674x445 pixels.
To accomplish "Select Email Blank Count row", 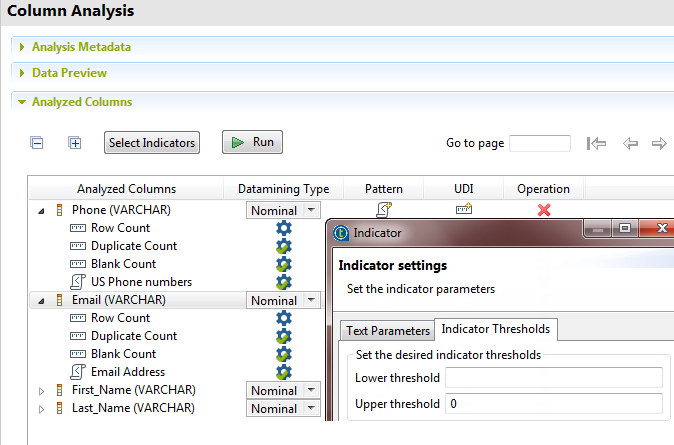I will pyautogui.click(x=123, y=354).
